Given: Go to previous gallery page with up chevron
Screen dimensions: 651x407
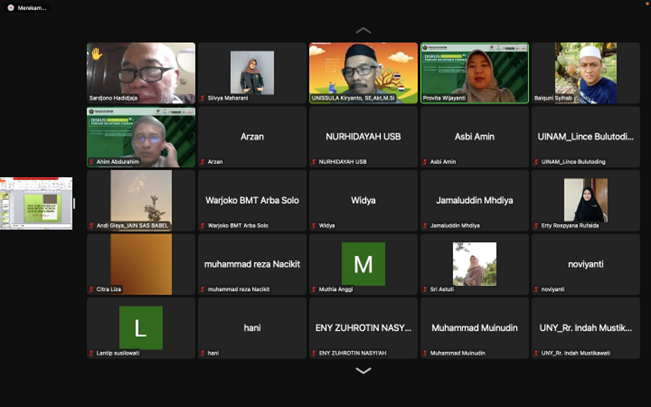Looking at the screenshot, I should point(363,30).
